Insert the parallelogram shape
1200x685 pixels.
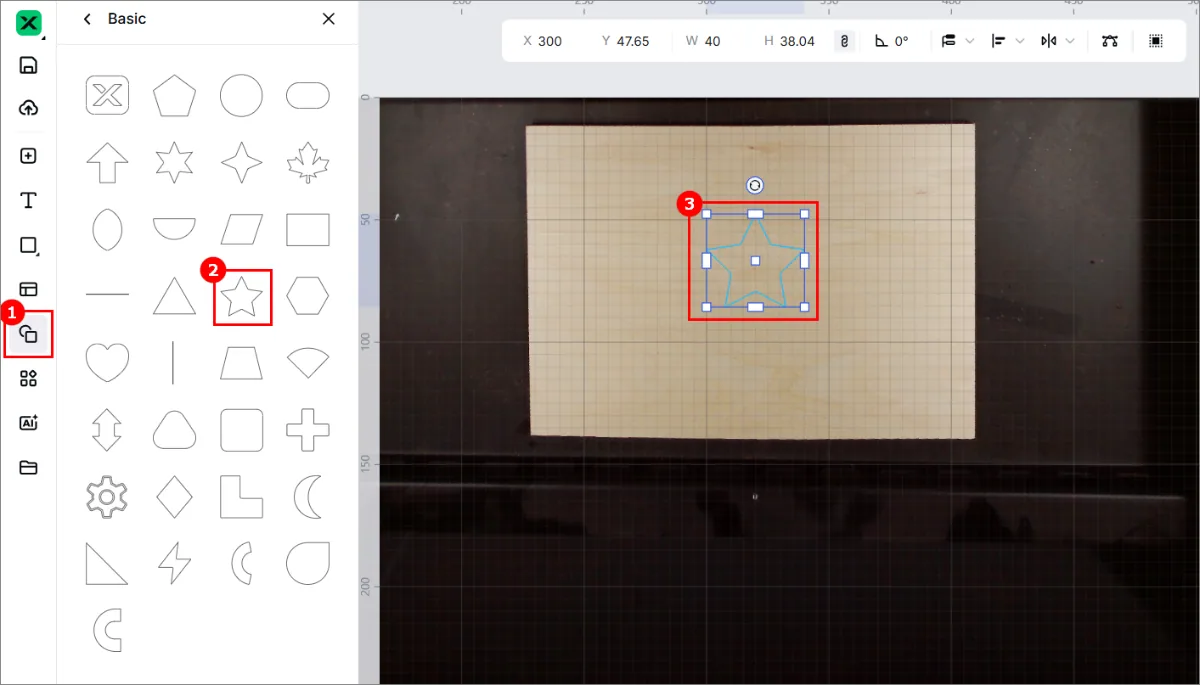tap(241, 229)
